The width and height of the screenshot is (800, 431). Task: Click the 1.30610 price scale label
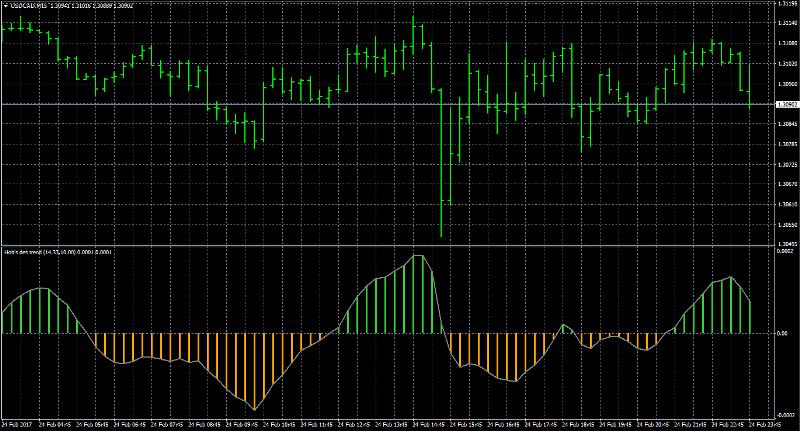tap(786, 205)
